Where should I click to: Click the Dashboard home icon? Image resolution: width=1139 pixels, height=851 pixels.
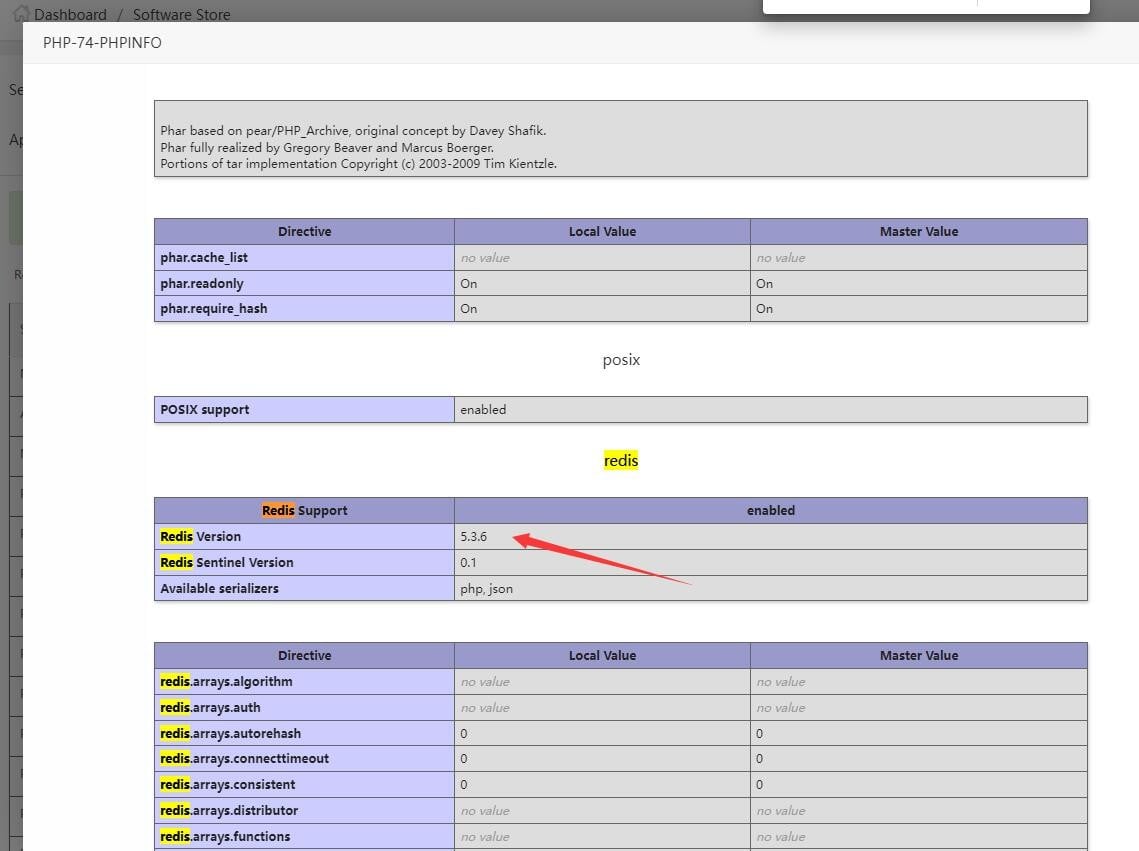tap(20, 14)
